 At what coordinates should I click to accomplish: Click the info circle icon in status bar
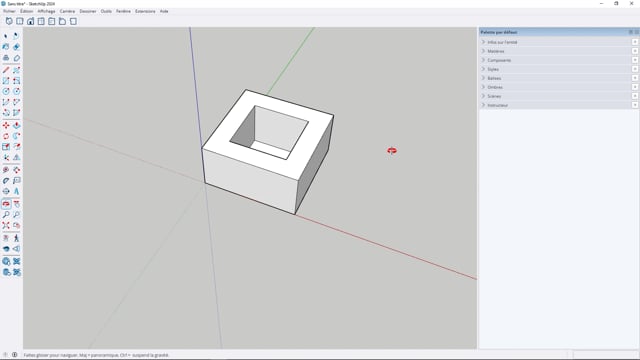point(15,355)
